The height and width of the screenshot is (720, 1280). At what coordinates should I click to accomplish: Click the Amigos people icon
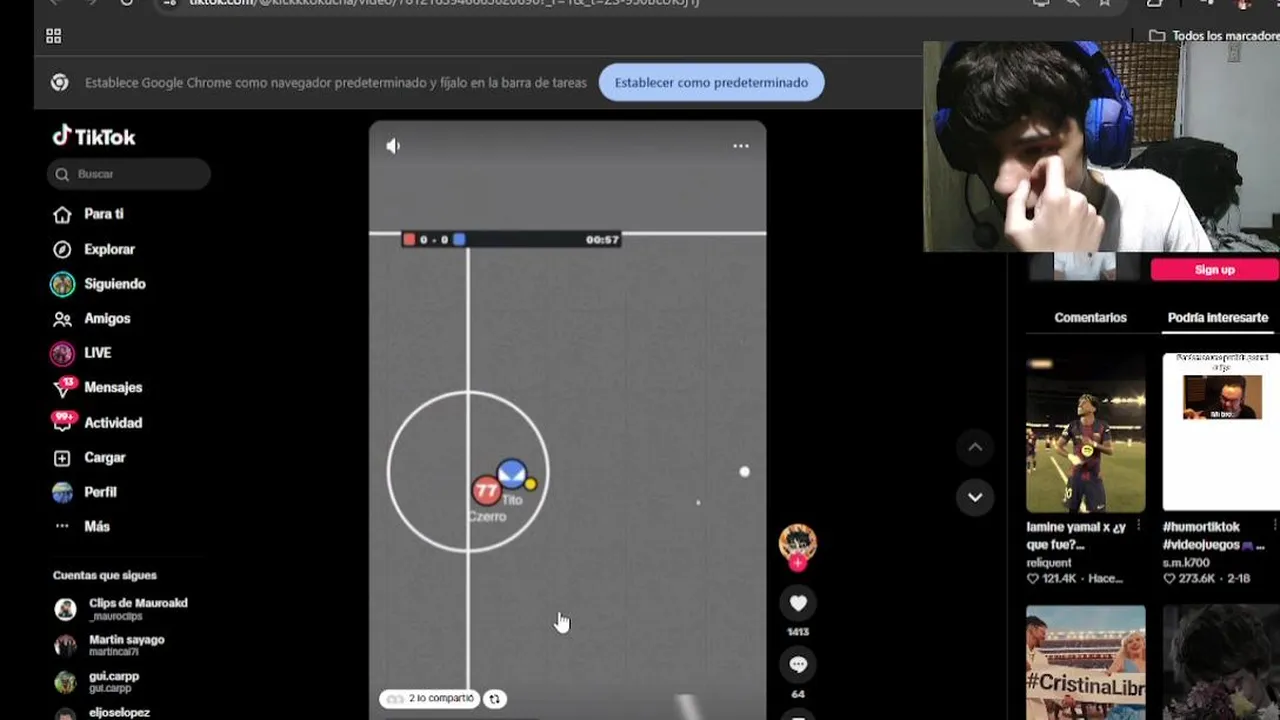(62, 319)
